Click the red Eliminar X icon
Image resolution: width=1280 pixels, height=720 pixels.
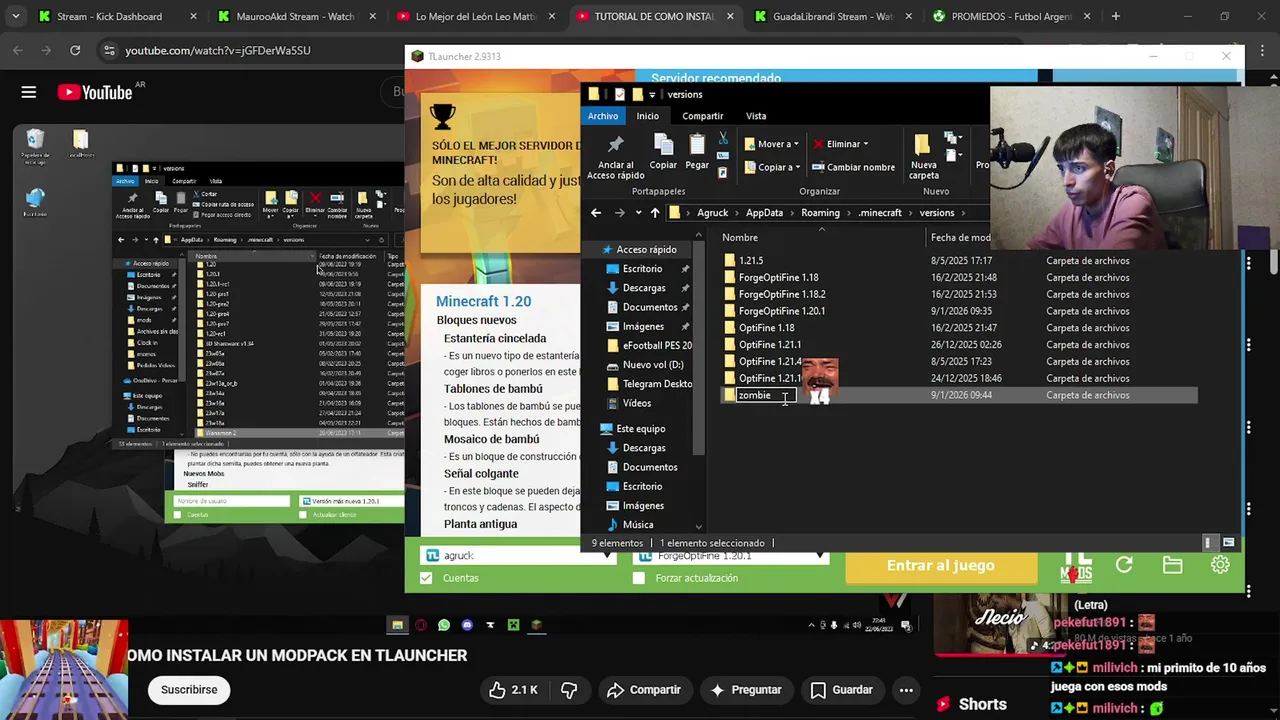pyautogui.click(x=818, y=144)
